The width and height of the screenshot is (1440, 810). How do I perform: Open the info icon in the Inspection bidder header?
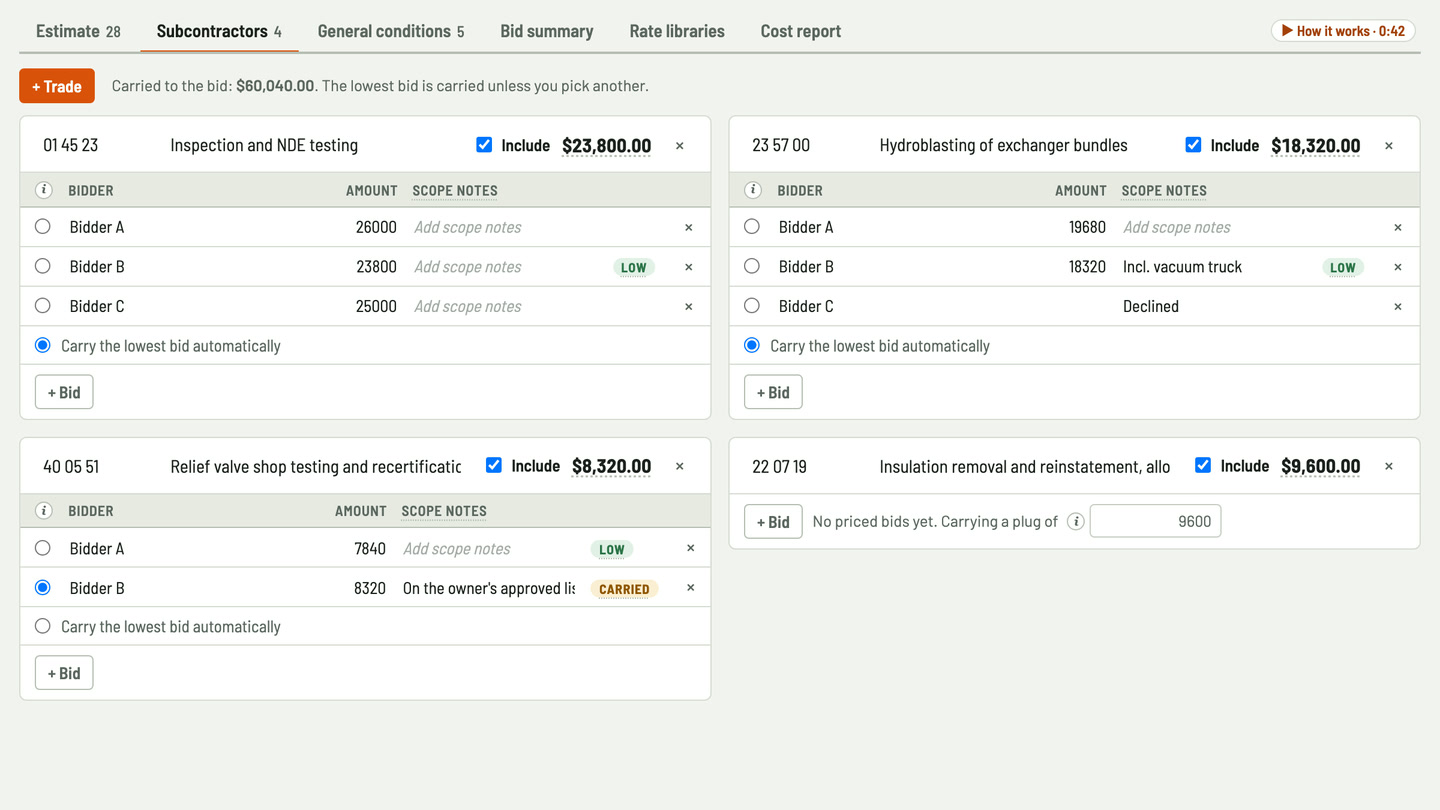coord(43,190)
